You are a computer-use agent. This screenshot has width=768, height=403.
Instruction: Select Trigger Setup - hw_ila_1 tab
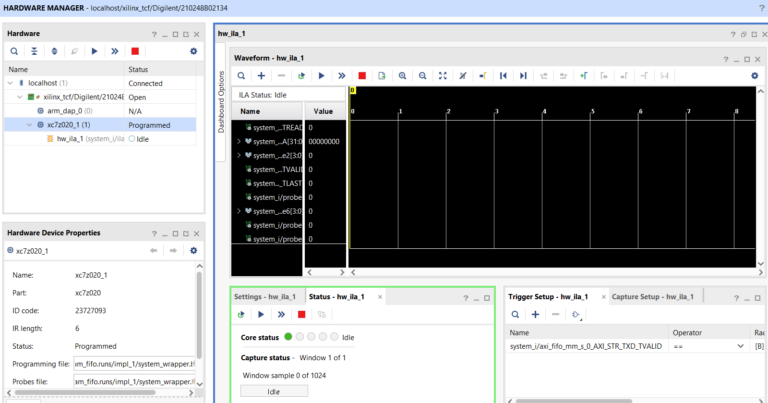click(548, 297)
